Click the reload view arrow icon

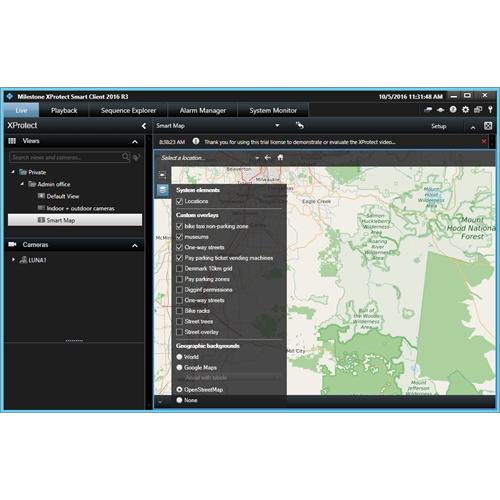pyautogui.click(x=300, y=125)
